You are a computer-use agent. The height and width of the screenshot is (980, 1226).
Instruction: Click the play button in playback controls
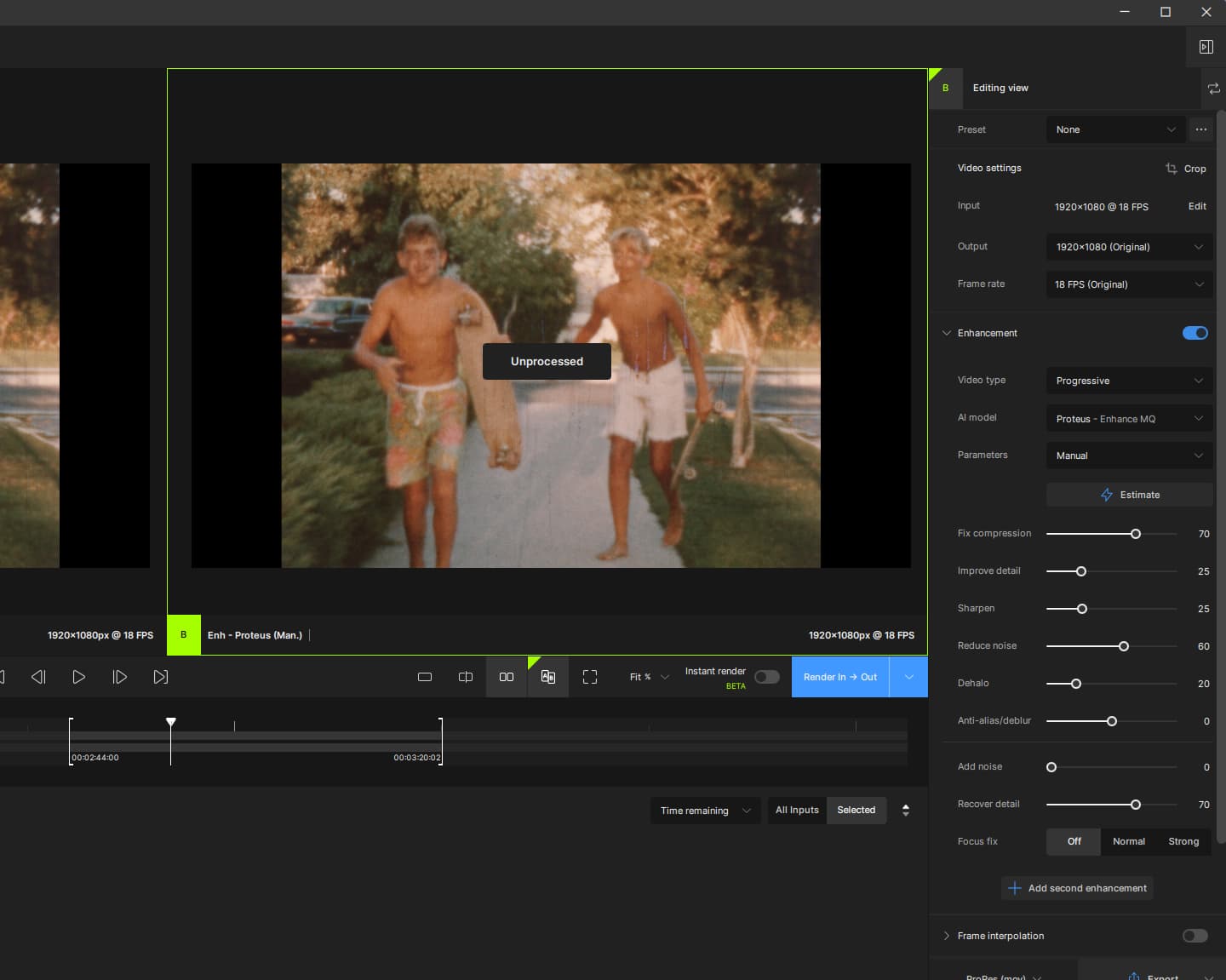78,677
